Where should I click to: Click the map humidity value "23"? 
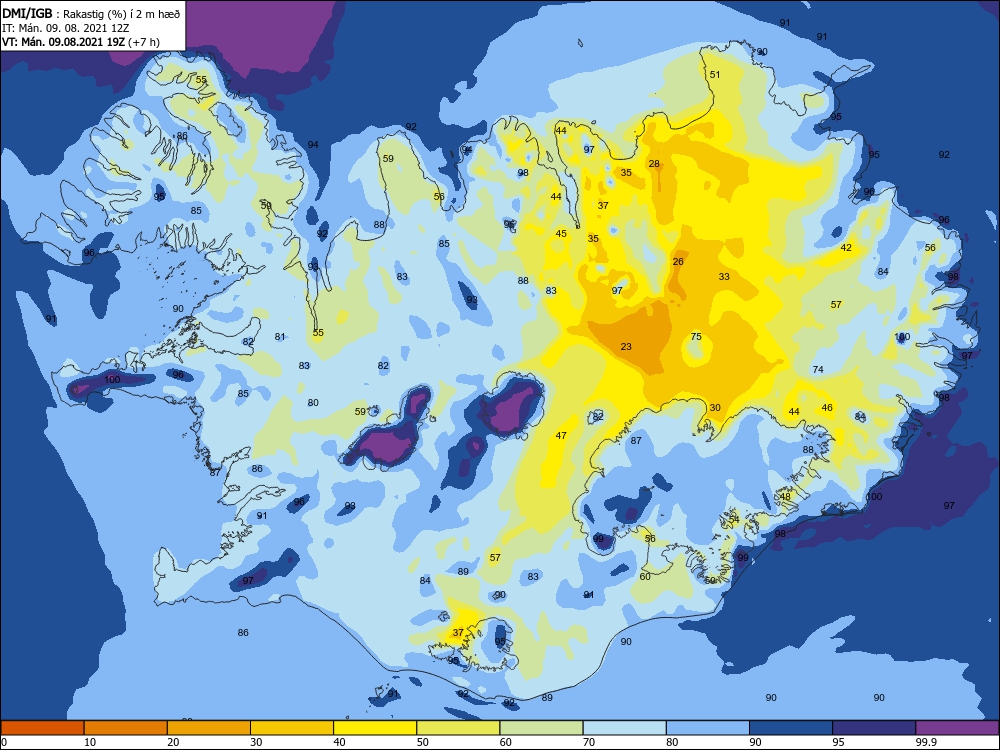(x=626, y=346)
